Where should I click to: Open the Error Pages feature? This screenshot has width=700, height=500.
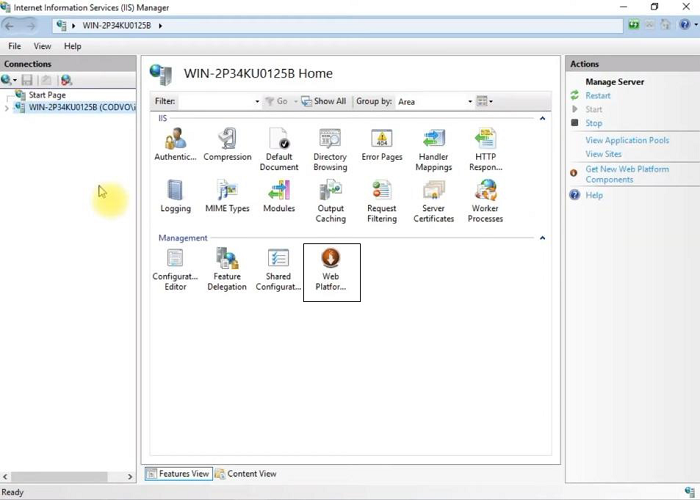click(382, 144)
